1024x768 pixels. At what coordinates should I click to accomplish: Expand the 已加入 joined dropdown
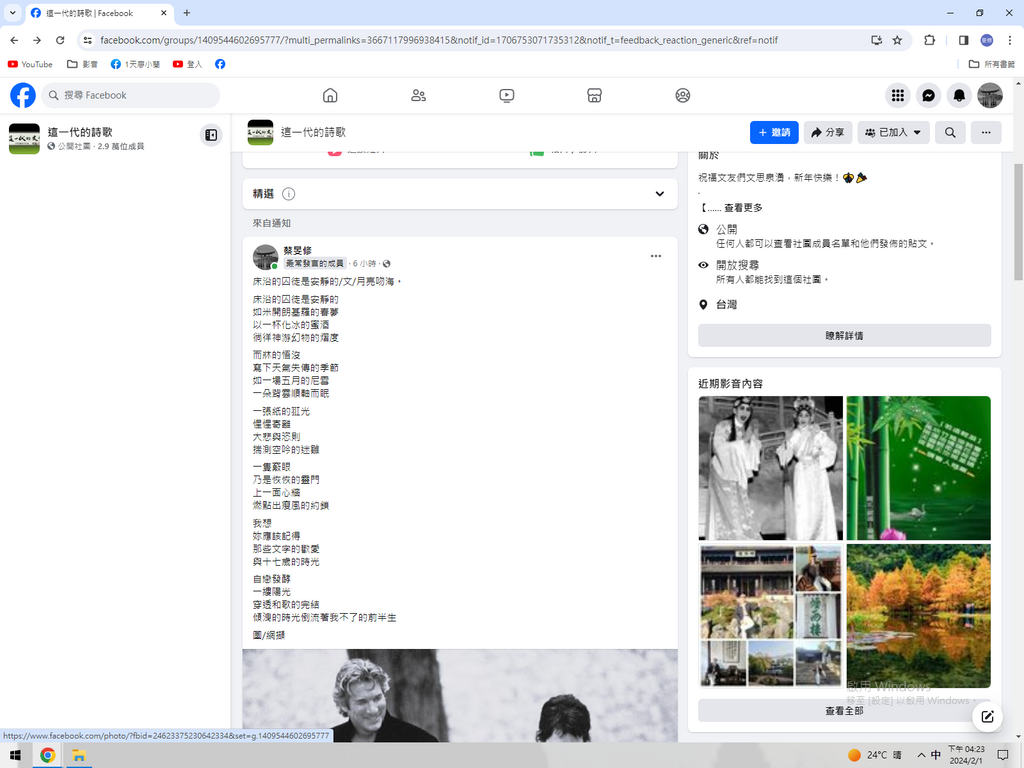point(893,132)
